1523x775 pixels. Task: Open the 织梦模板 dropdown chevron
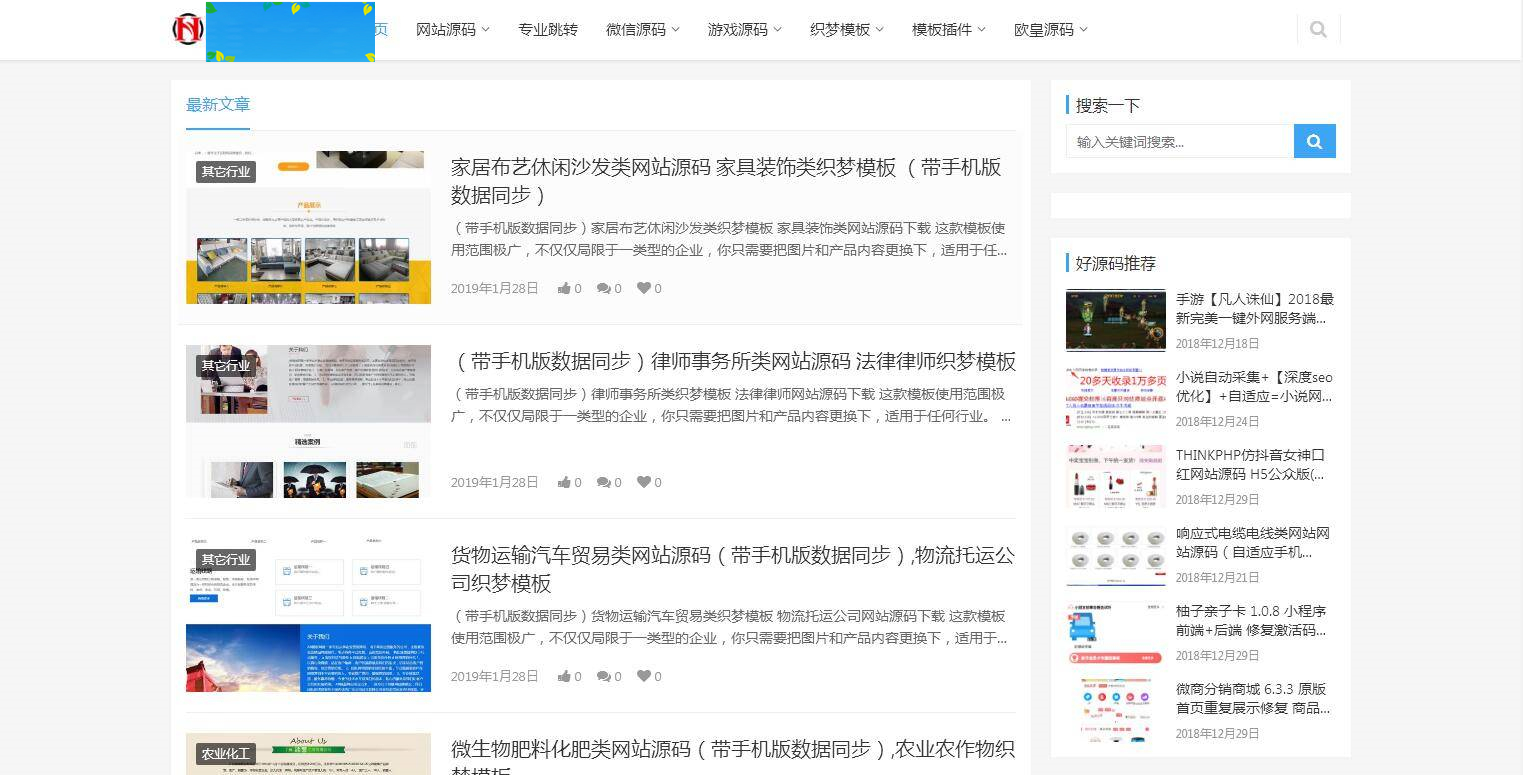coord(879,30)
